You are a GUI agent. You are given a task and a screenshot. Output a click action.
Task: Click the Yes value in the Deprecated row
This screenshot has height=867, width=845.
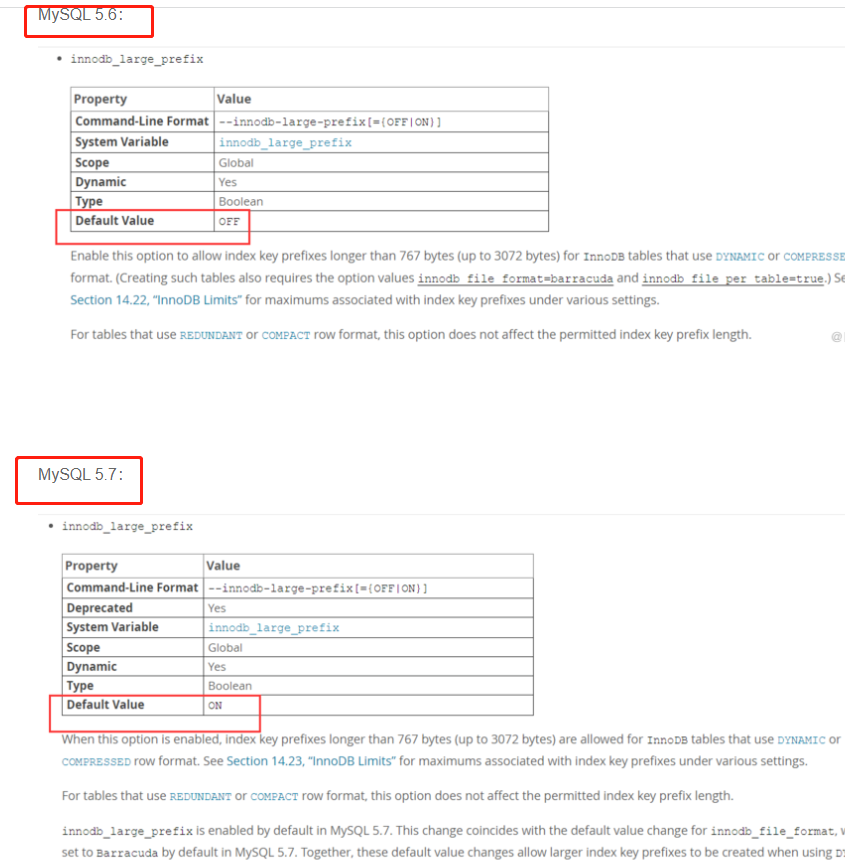pos(217,608)
